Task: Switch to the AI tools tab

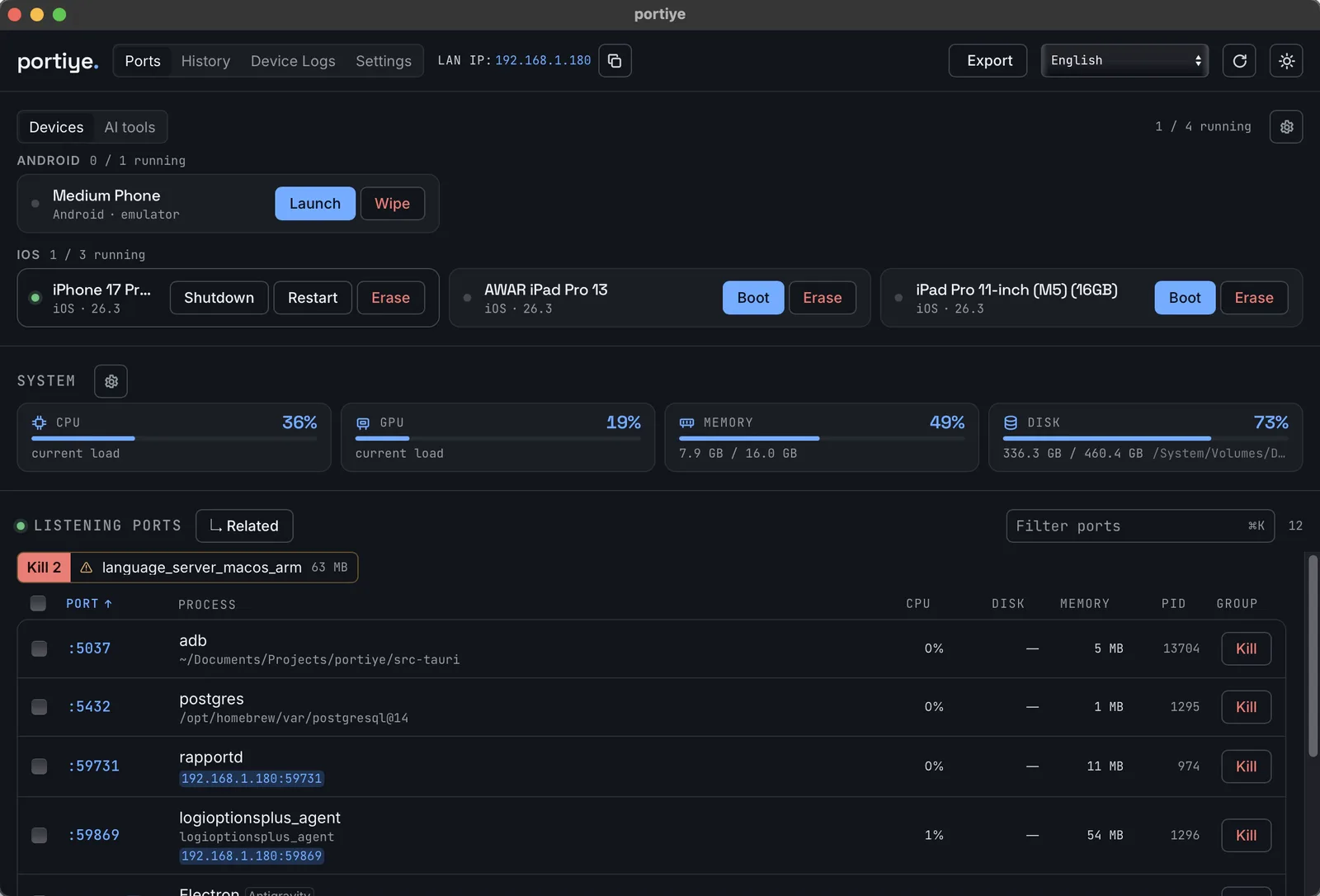Action: (x=130, y=127)
